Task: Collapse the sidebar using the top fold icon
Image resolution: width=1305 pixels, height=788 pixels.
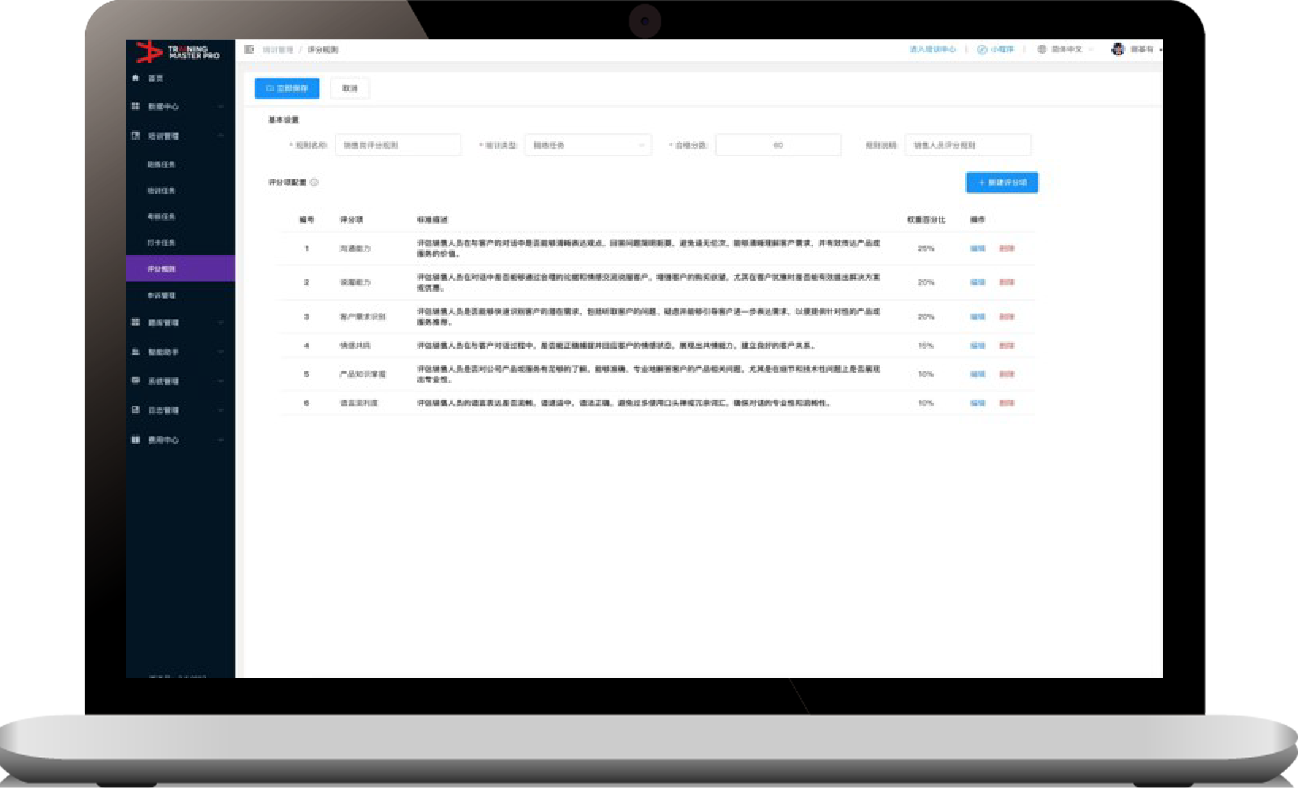Action: (249, 49)
